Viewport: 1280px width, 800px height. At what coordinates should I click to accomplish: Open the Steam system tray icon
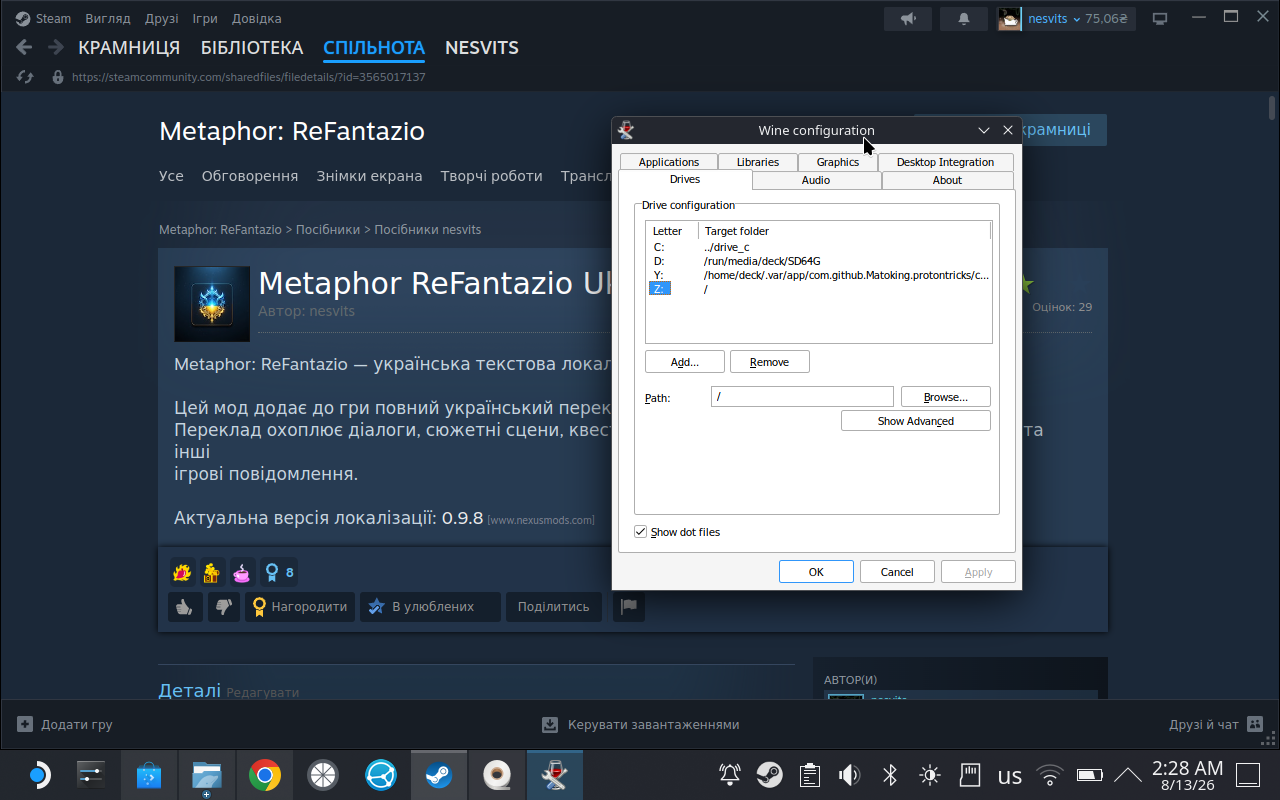769,775
